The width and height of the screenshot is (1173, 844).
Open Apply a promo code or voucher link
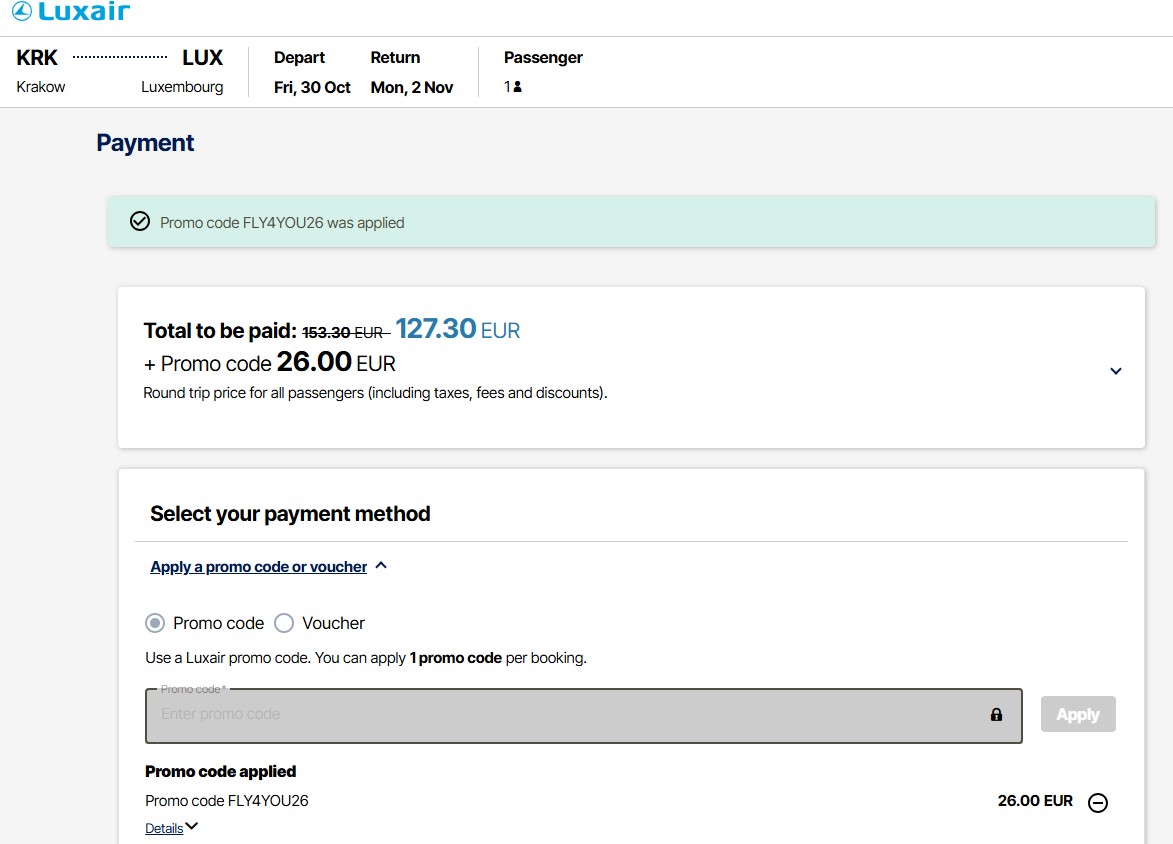pos(259,566)
